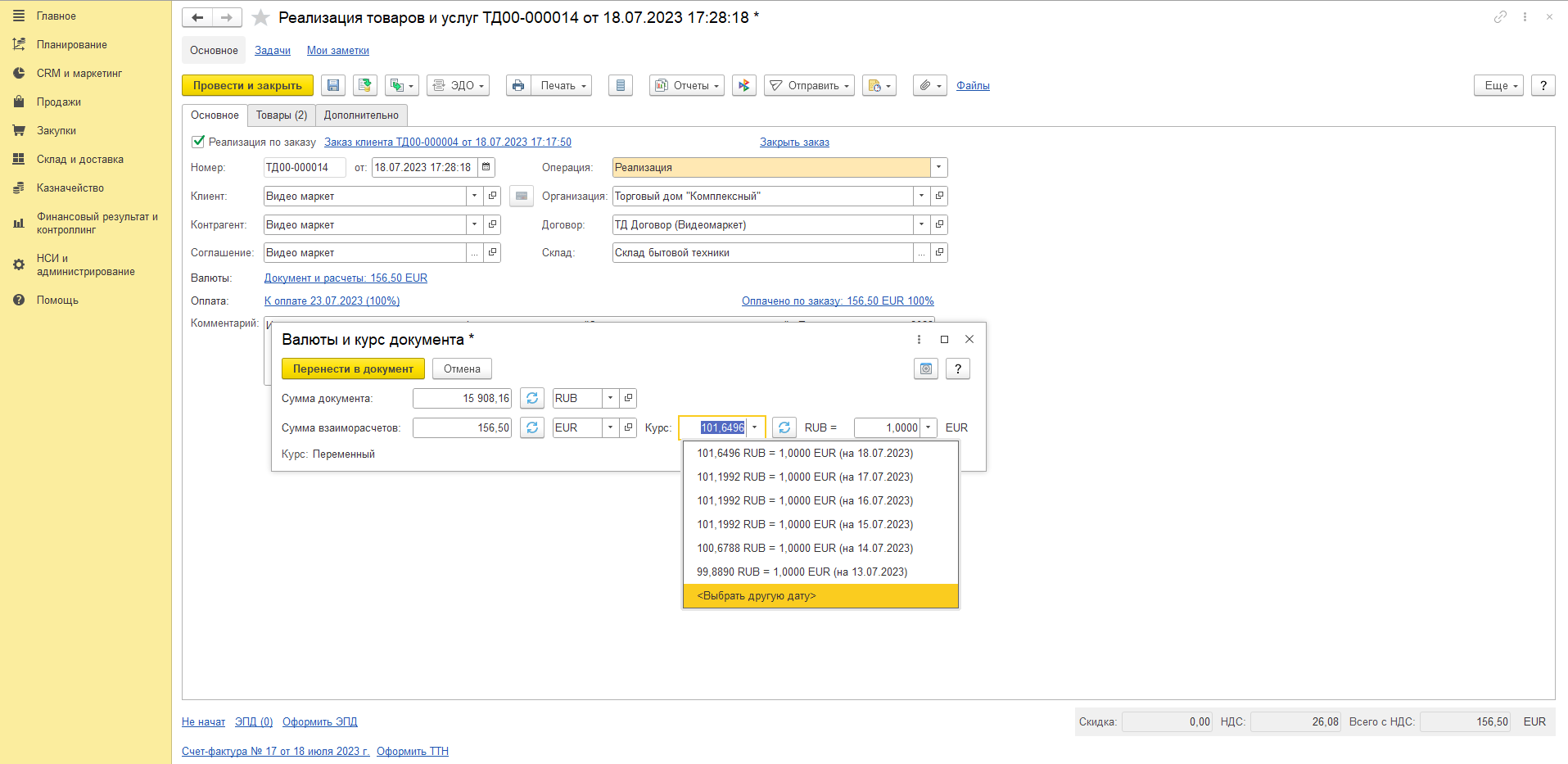Click the dialog settings icon beside help

tap(926, 368)
